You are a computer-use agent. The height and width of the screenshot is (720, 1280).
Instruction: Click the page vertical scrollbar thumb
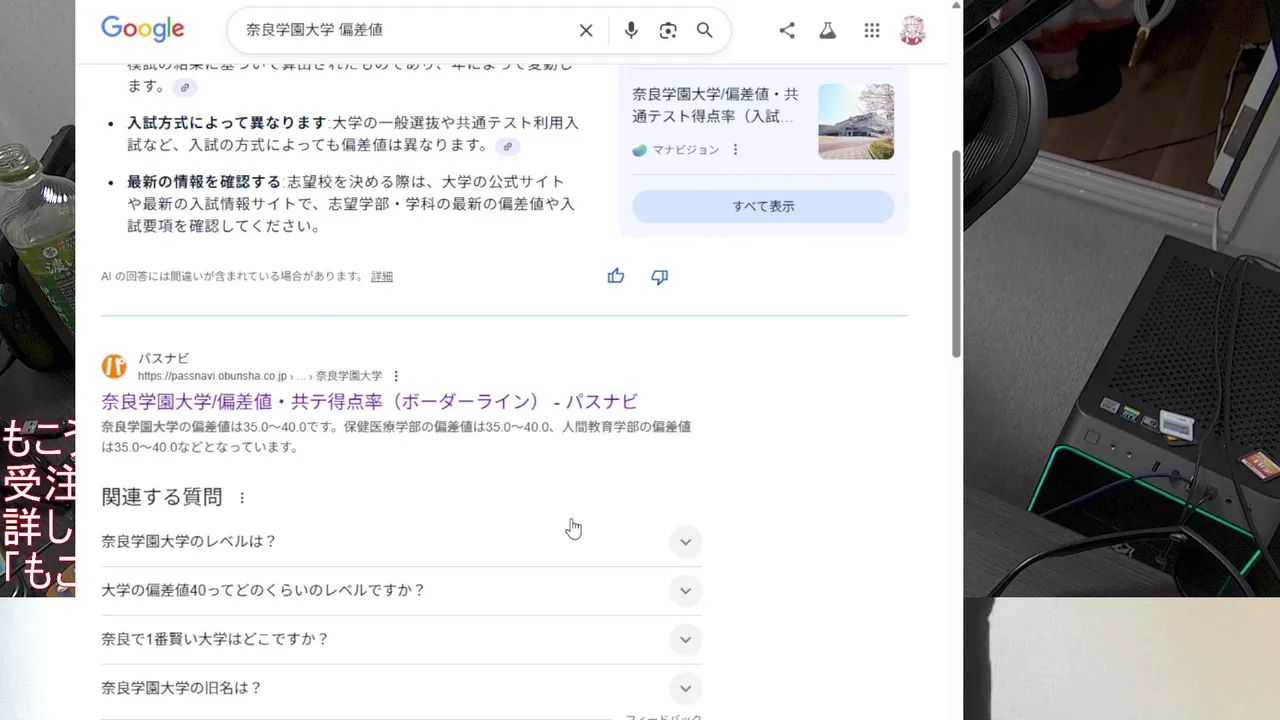tap(956, 254)
